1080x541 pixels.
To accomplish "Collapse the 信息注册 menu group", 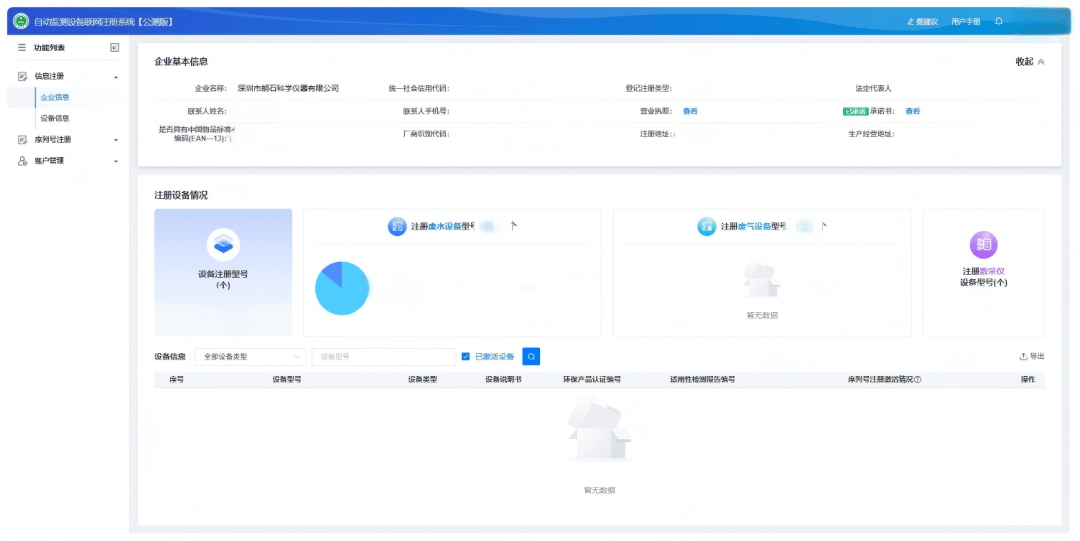I will [68, 76].
